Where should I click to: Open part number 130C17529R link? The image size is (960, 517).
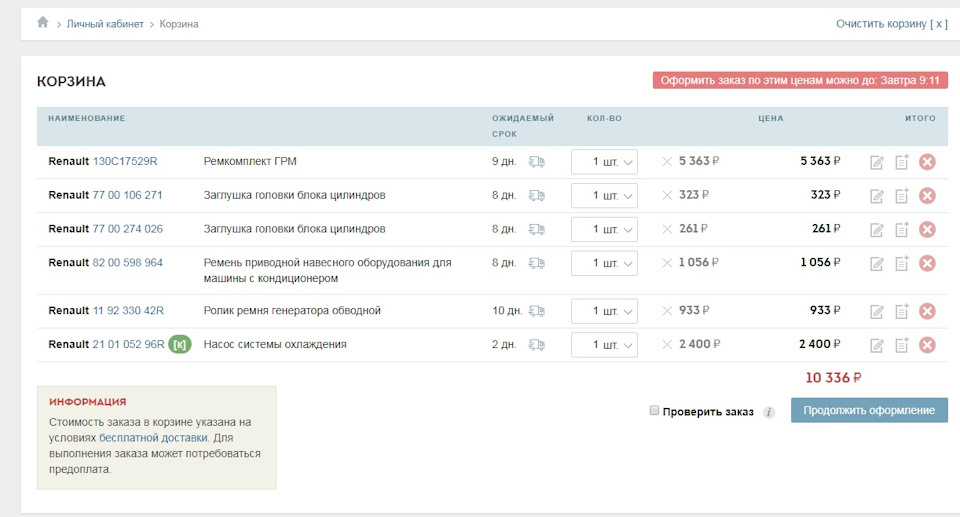pos(125,161)
